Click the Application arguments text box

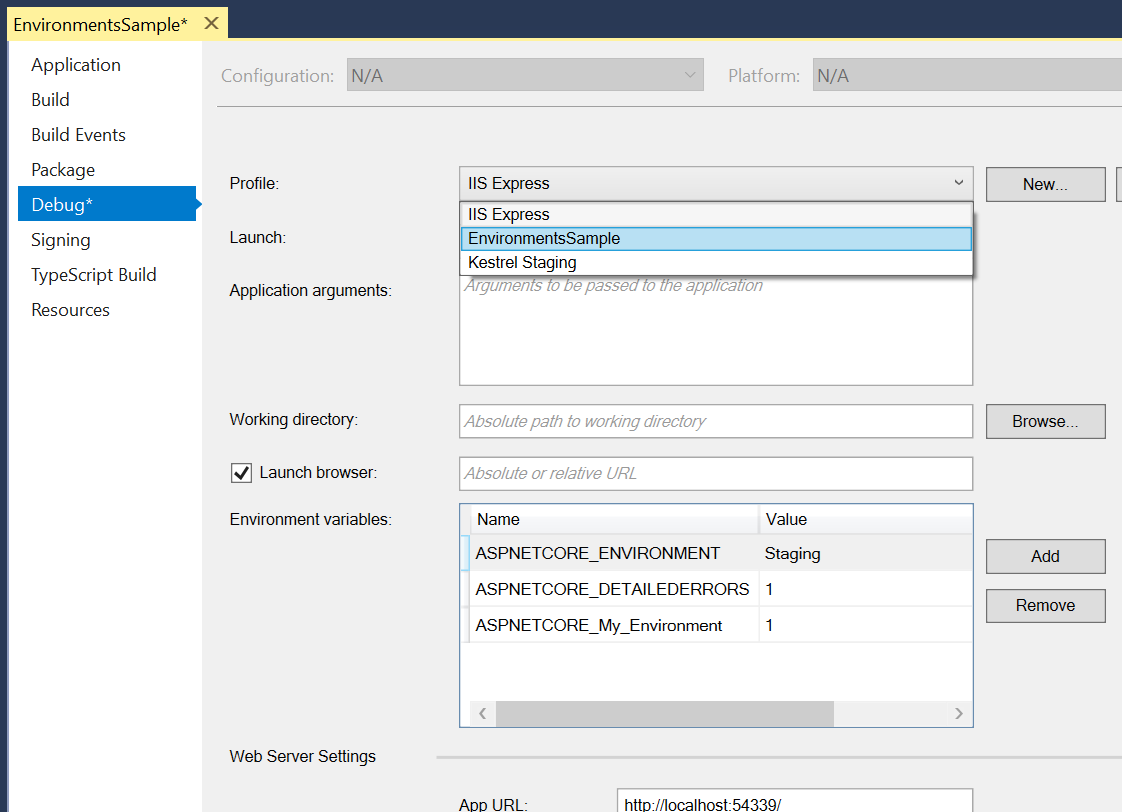click(716, 331)
